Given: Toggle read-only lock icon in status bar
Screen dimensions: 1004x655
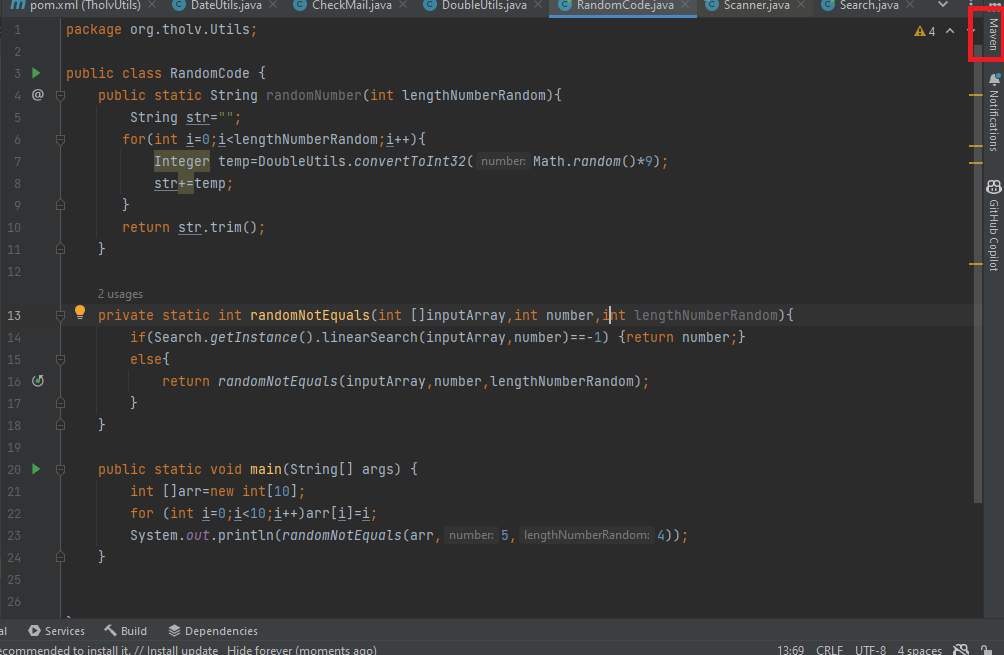Looking at the screenshot, I should pyautogui.click(x=987, y=650).
